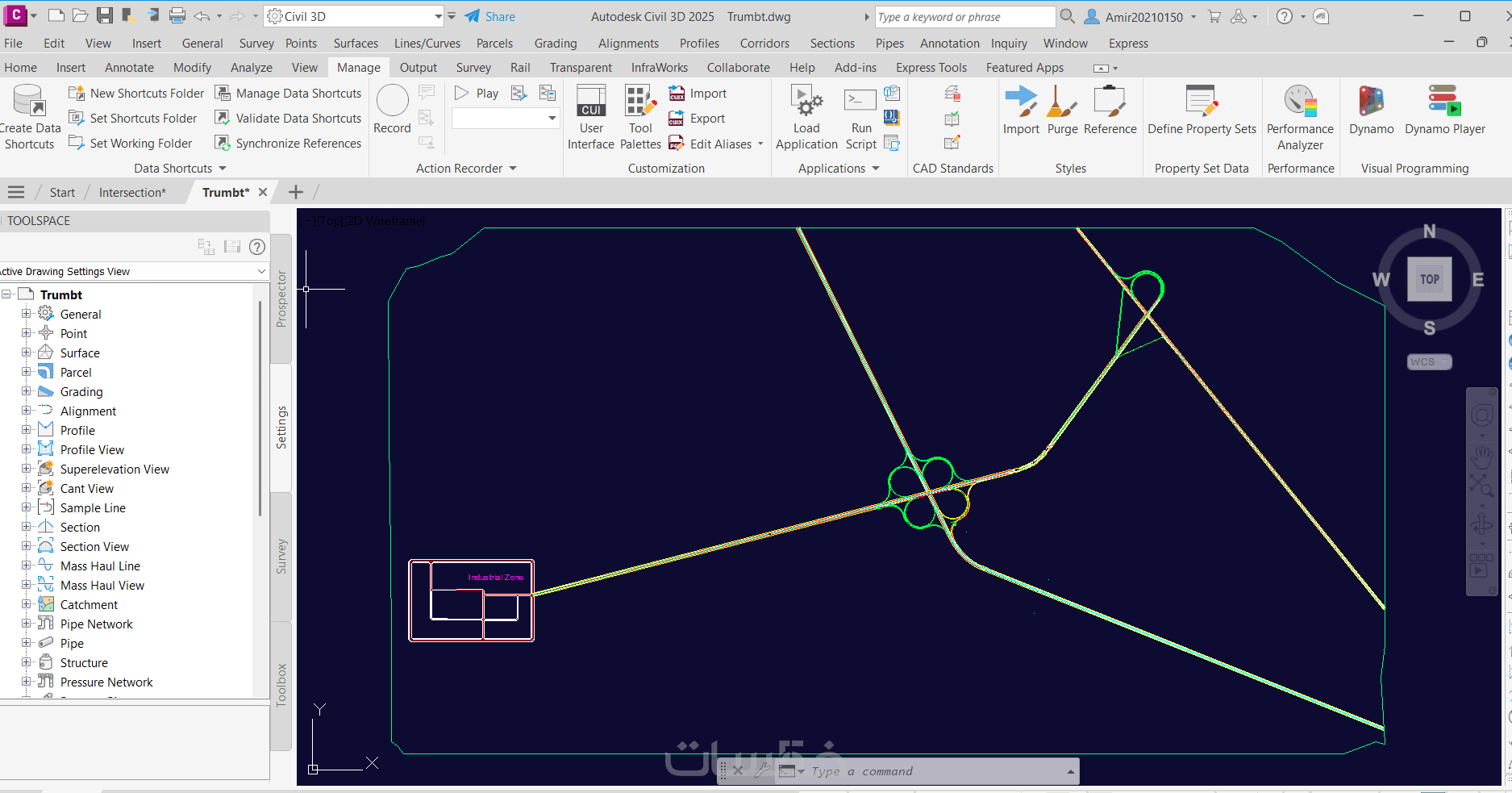
Task: Open the Analyze ribbon tab
Action: [252, 68]
